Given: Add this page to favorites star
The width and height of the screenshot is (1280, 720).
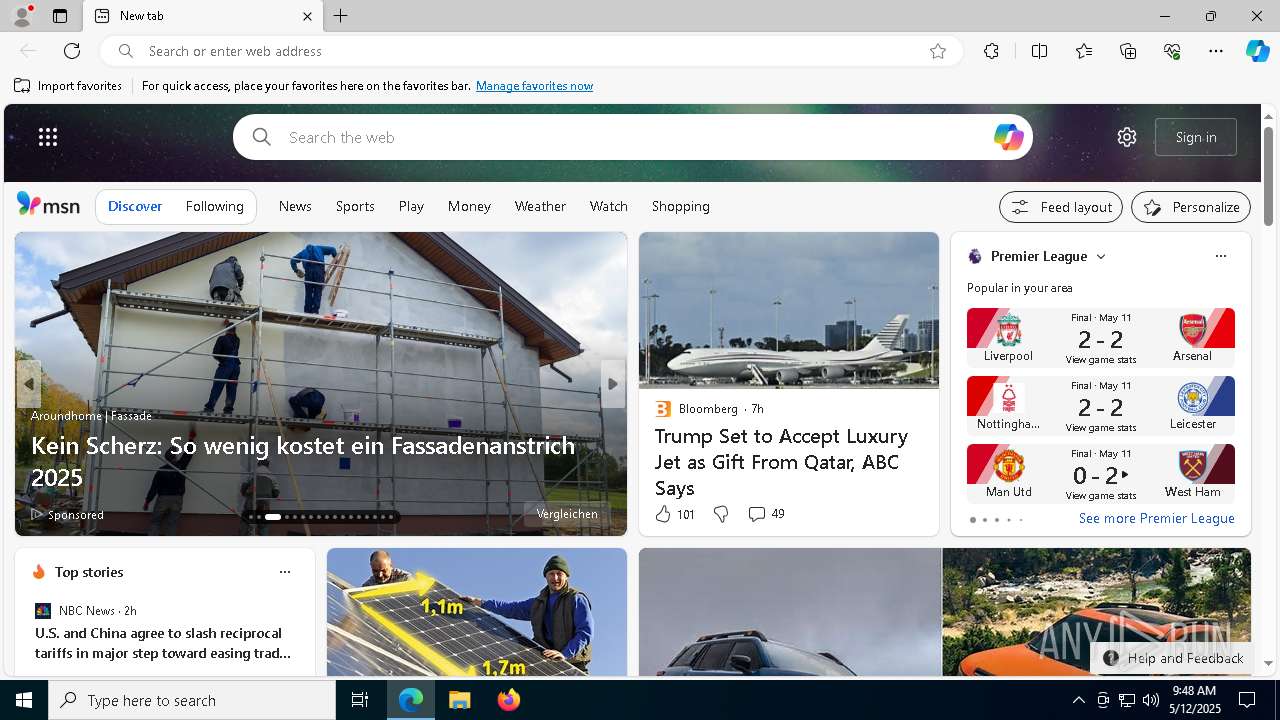Looking at the screenshot, I should tap(937, 51).
